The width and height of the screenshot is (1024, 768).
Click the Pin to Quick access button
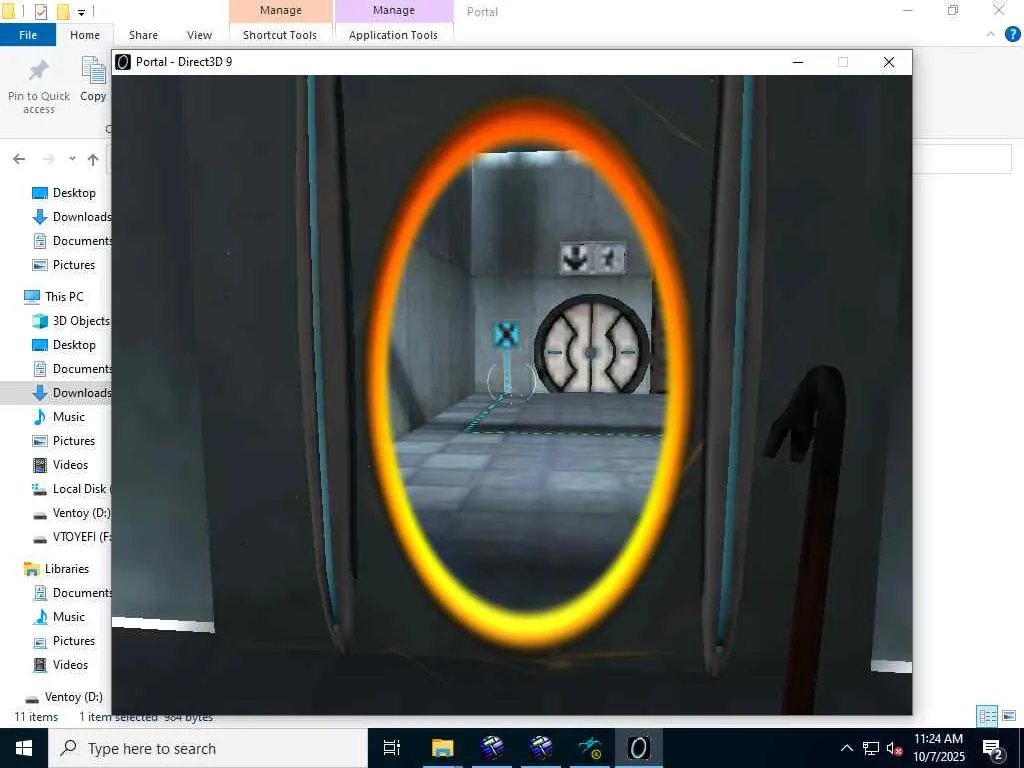click(x=39, y=87)
